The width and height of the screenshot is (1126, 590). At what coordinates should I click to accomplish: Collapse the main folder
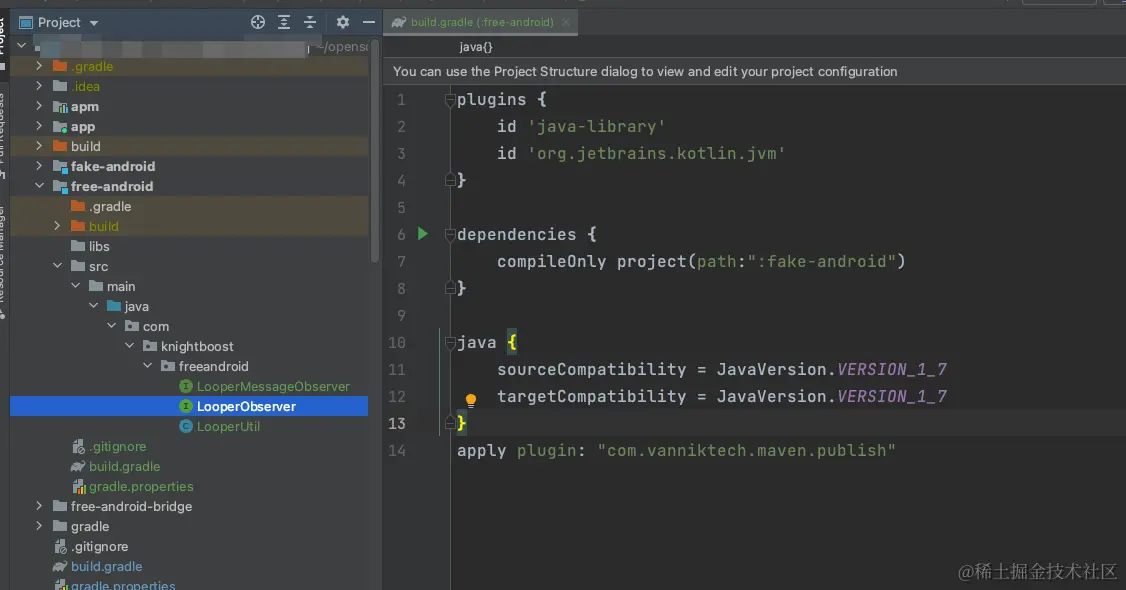(75, 286)
